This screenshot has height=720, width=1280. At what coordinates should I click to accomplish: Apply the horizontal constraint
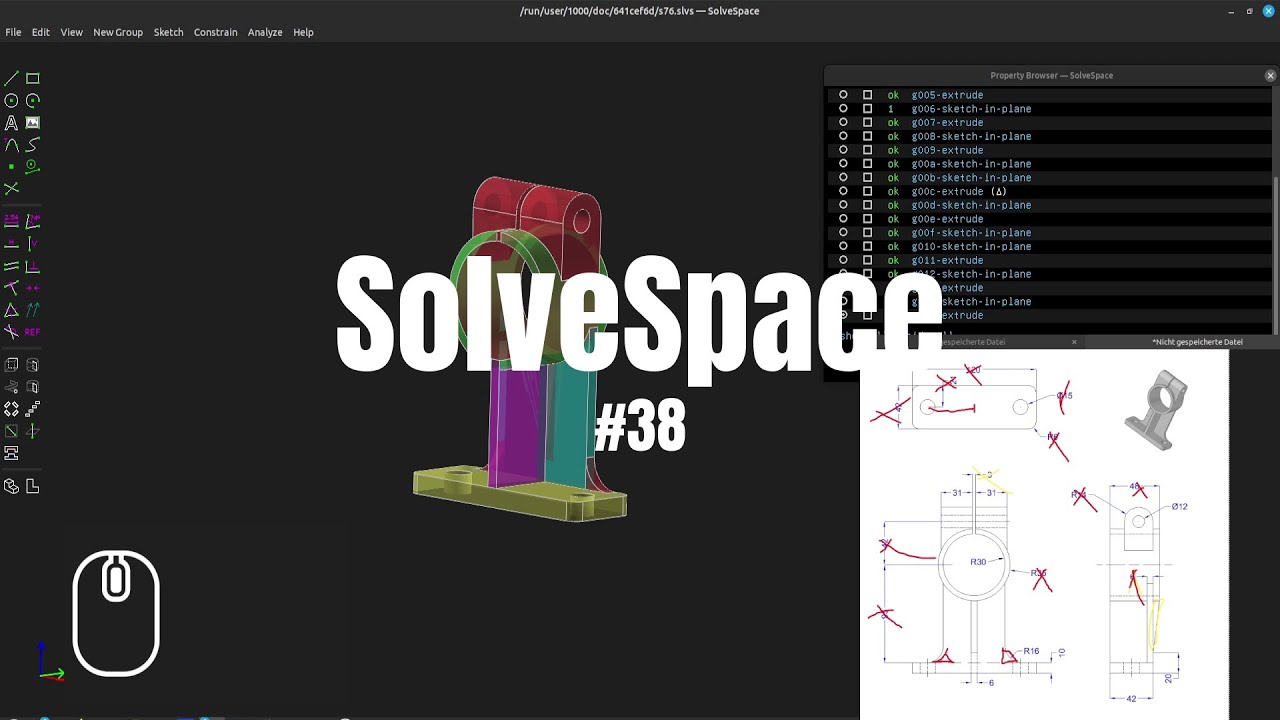[x=11, y=243]
